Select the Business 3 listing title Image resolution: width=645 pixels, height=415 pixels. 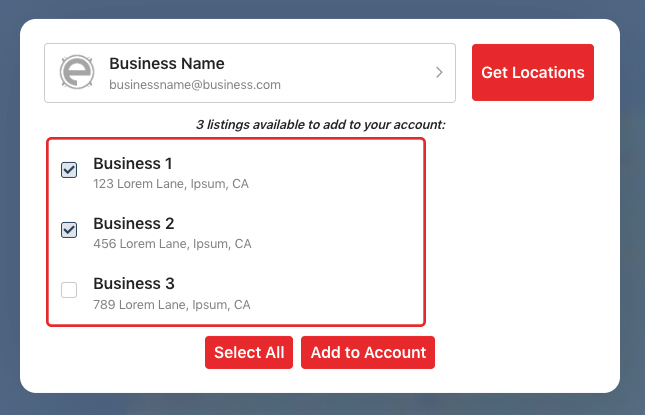click(x=134, y=283)
